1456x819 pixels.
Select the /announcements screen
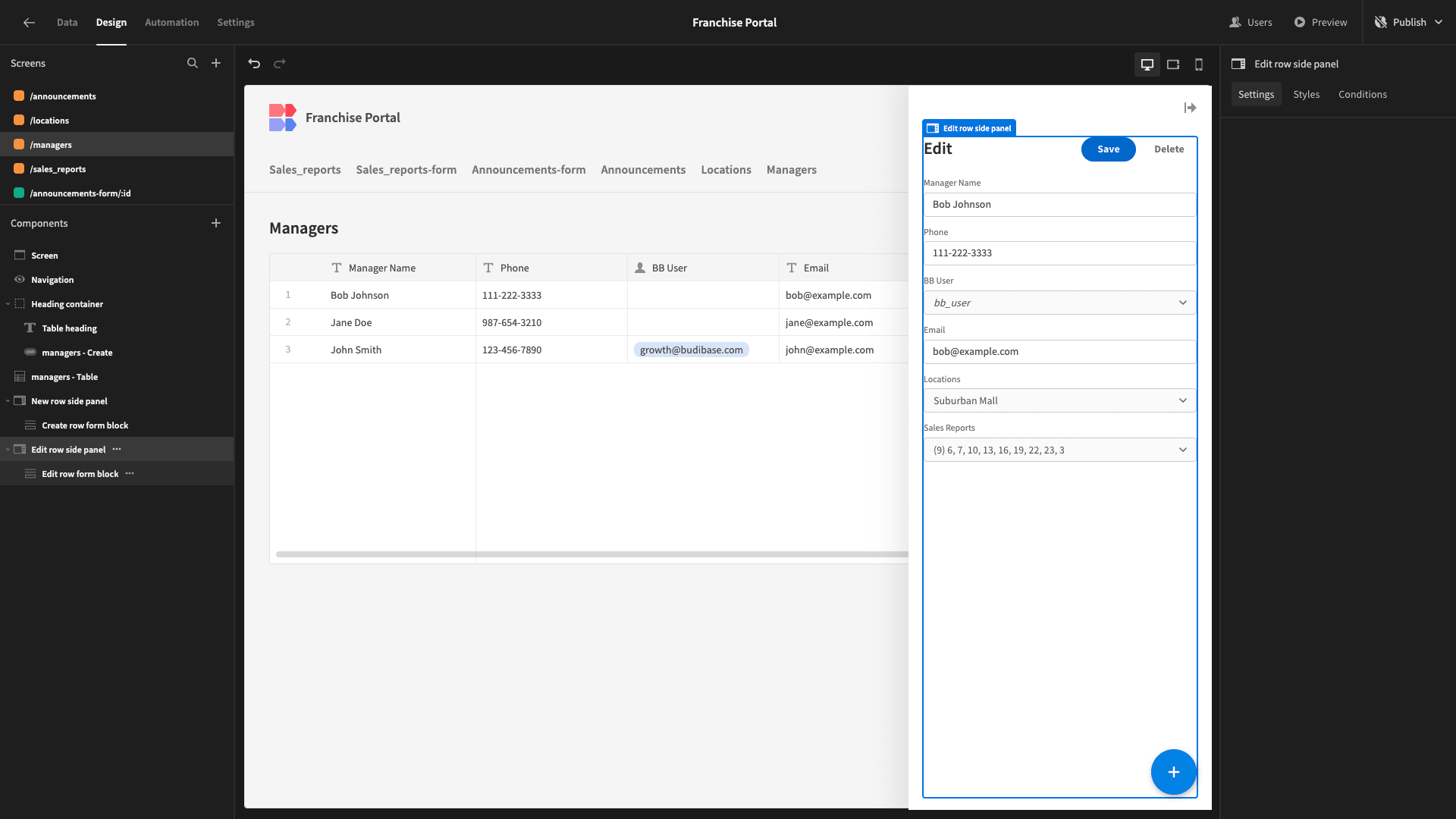pos(117,96)
